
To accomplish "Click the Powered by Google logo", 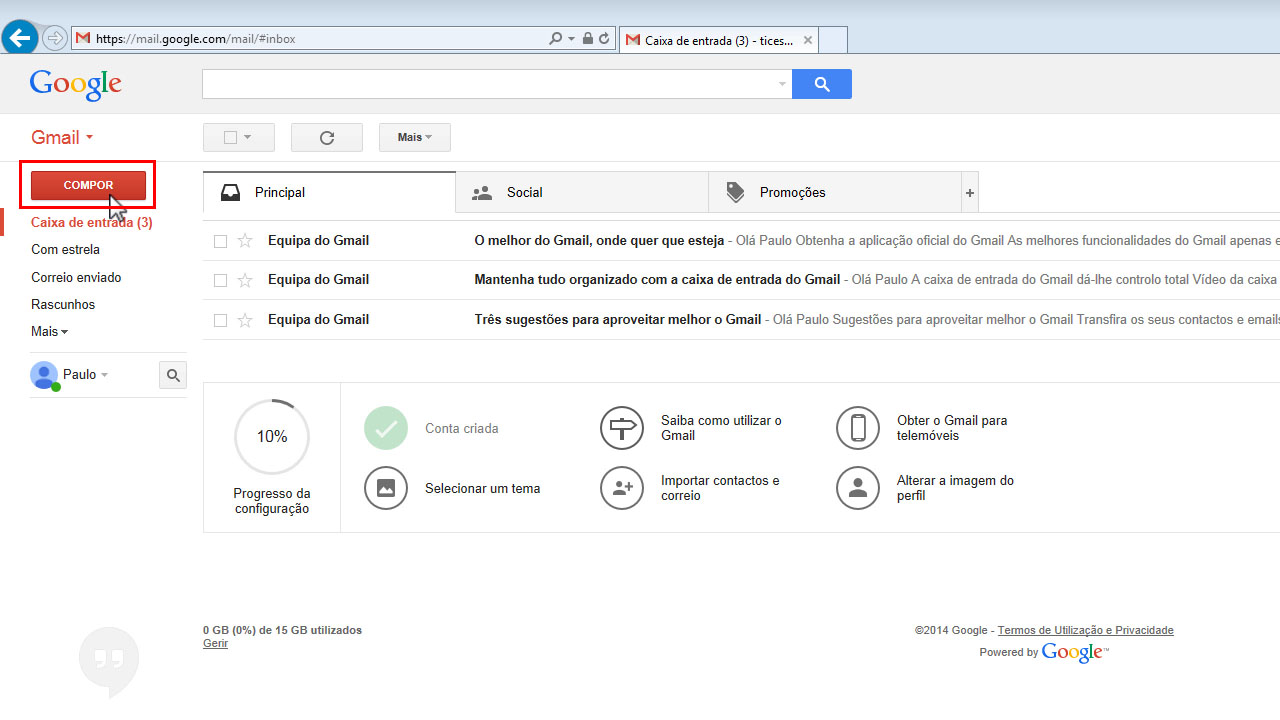I will (x=1074, y=652).
